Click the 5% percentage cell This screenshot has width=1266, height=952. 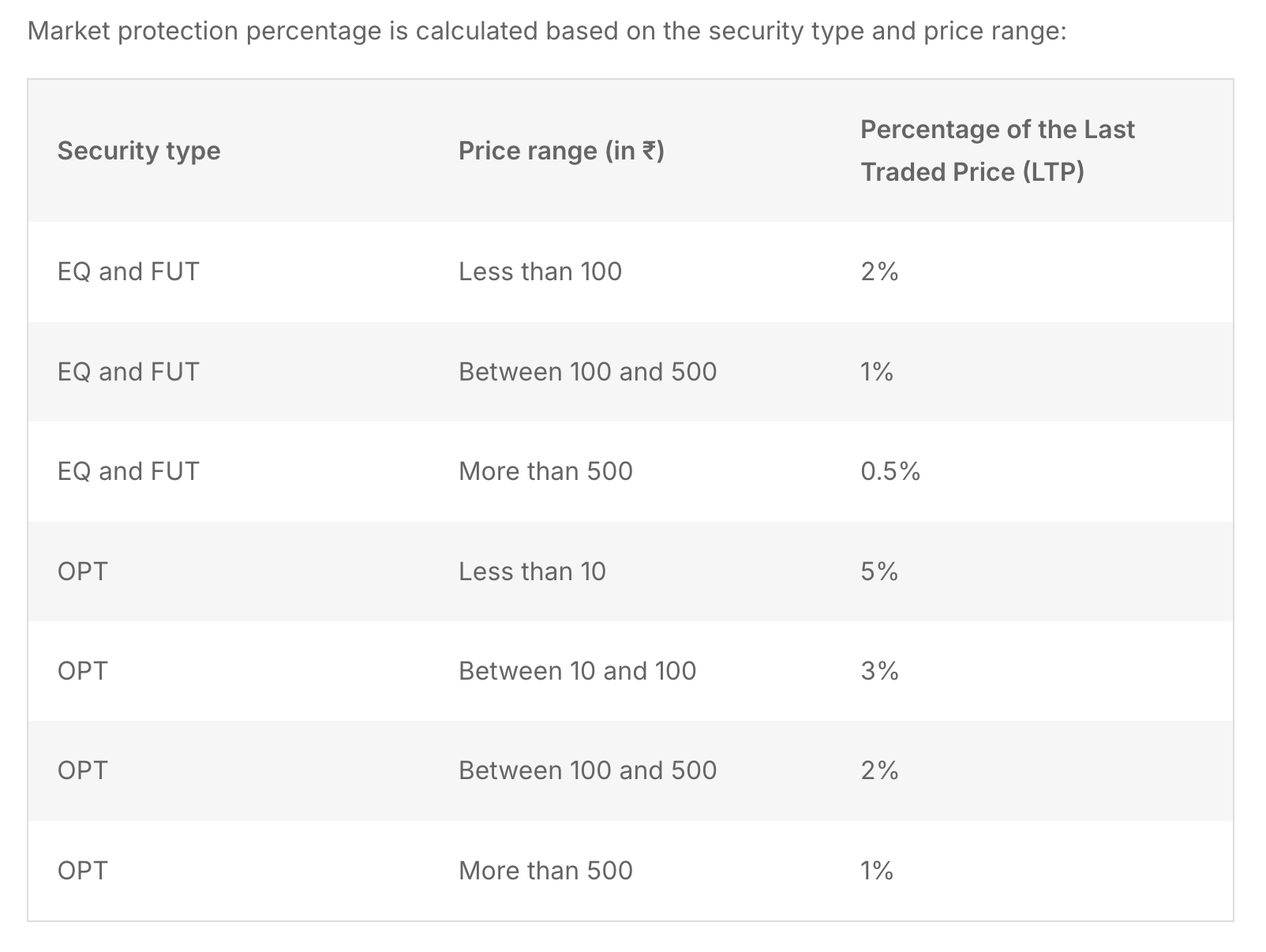click(879, 572)
